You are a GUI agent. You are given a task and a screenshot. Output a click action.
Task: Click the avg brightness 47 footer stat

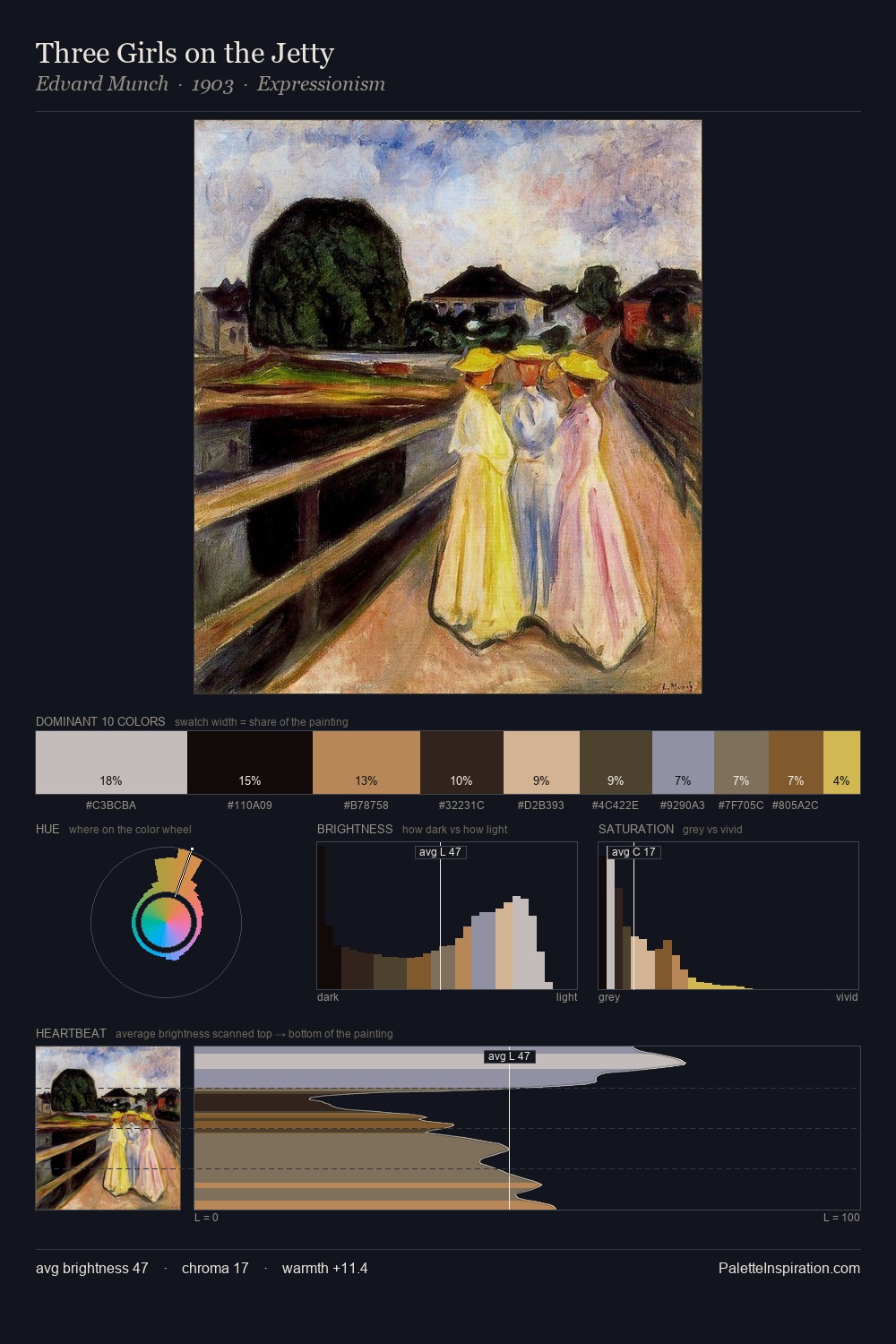pos(92,1268)
